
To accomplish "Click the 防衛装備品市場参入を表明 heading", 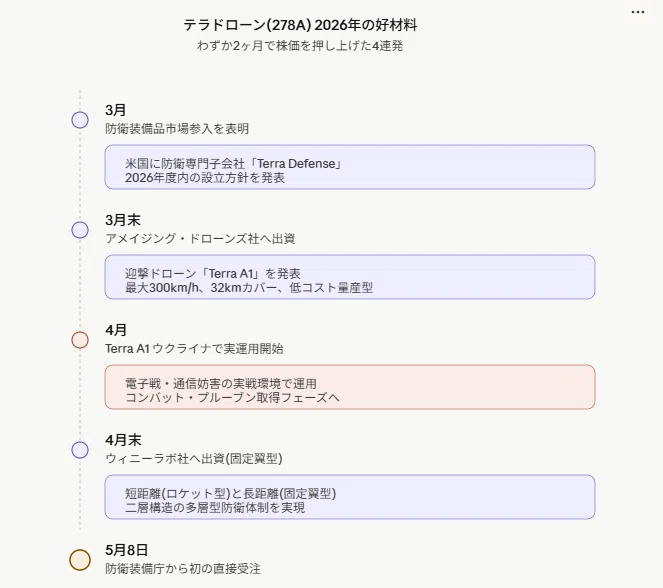I will (177, 129).
